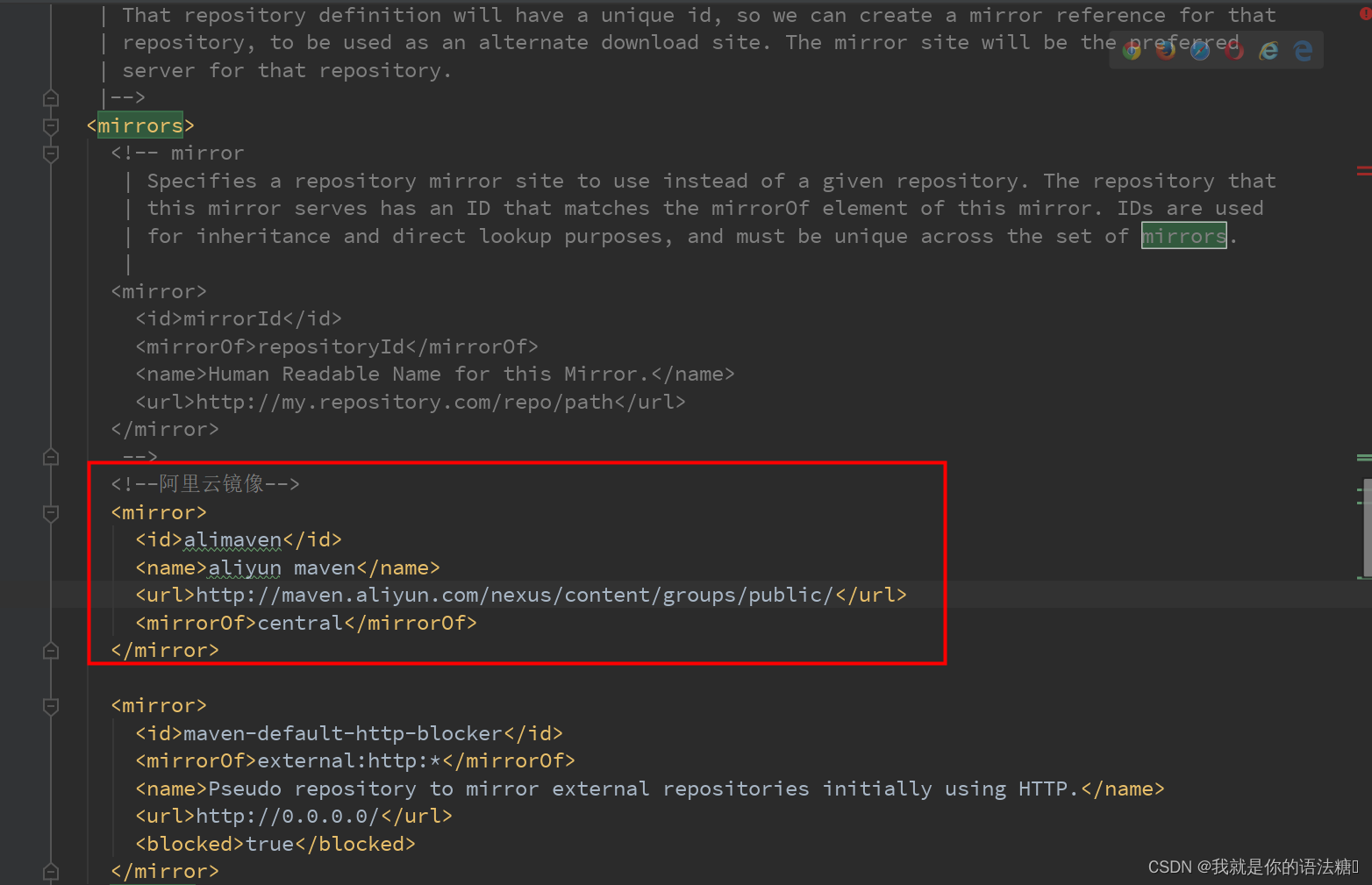Click 'server for that repository.' comment line
Screen dimensions: 1372x885
[x=287, y=70]
